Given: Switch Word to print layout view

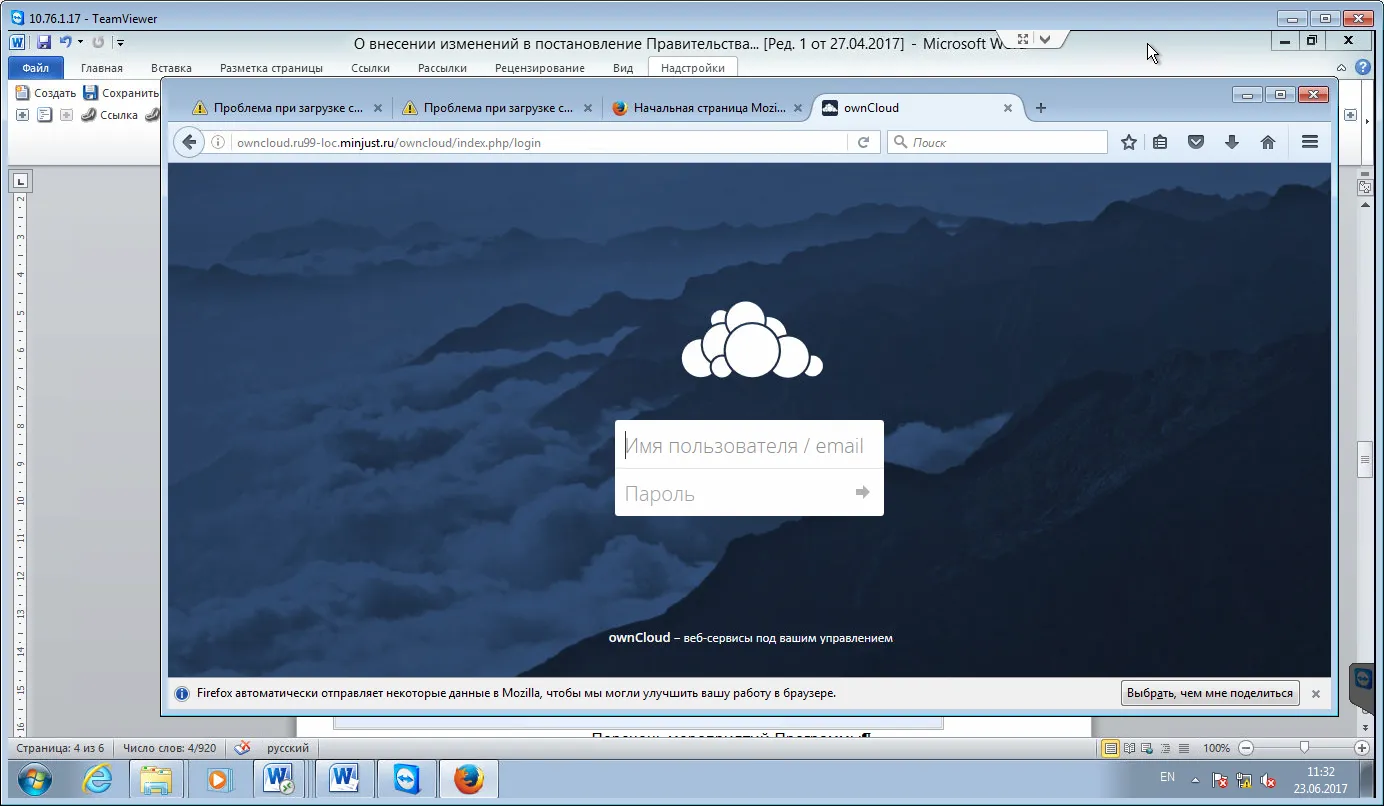Looking at the screenshot, I should [x=1110, y=748].
